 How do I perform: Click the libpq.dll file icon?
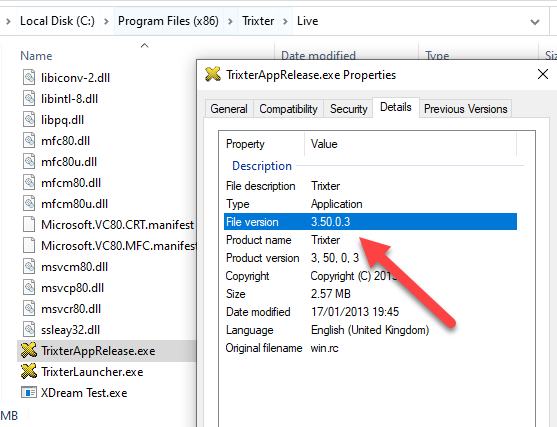coord(29,119)
